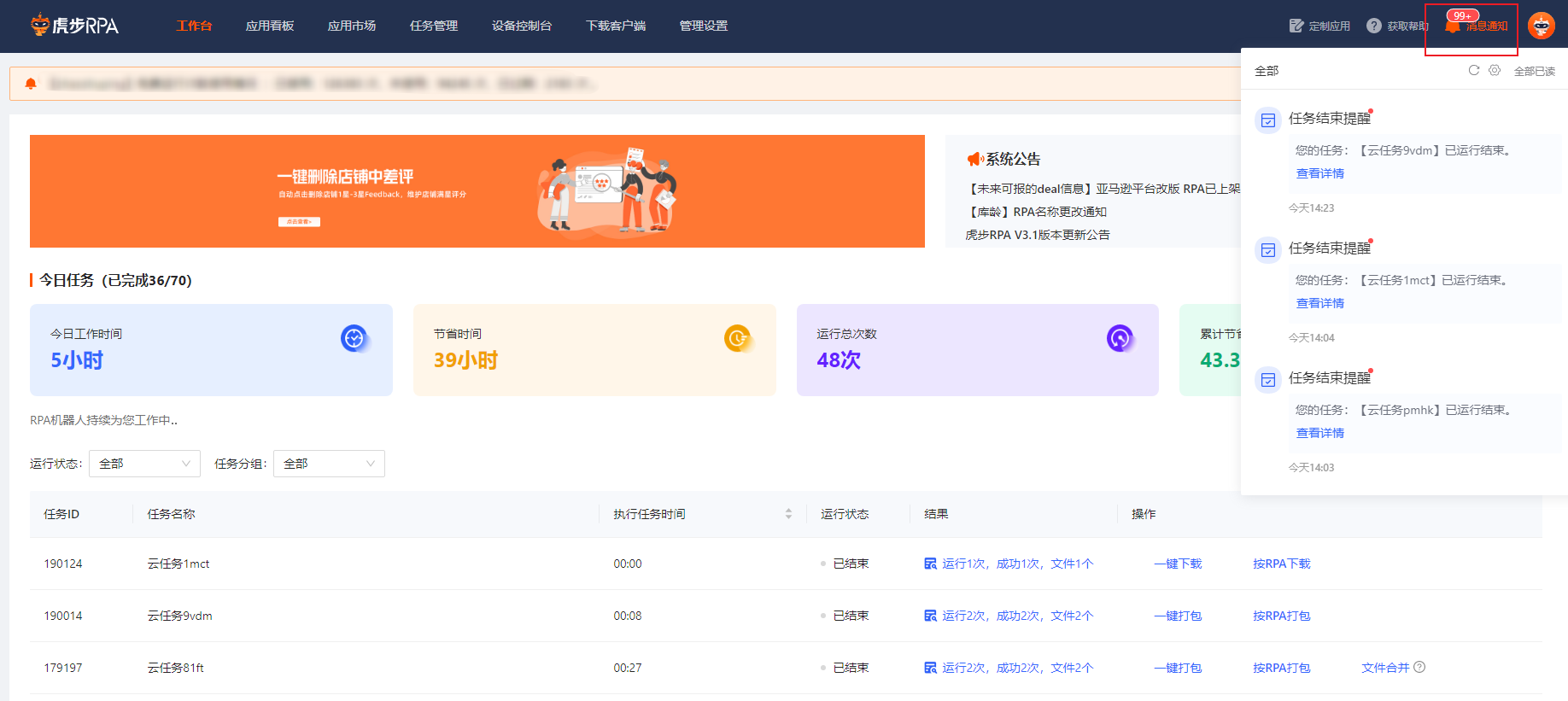Screen dimensions: 1568x701
Task: Click the alert bell in the announcement bar
Action: click(x=31, y=84)
